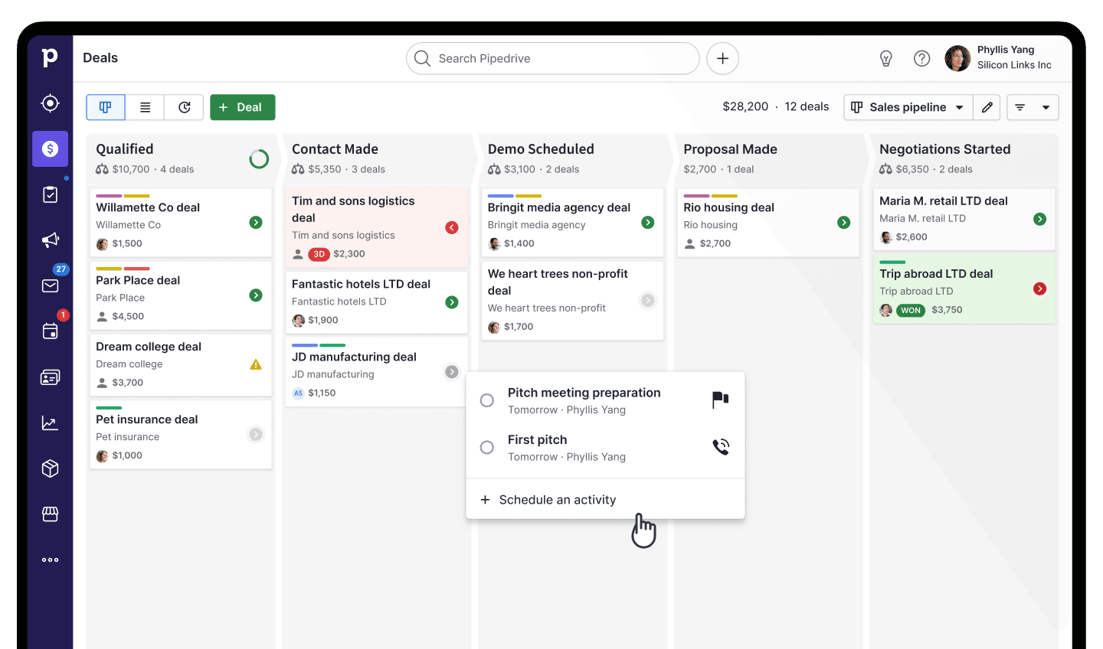Click the lightbulb Sales Assistant icon

(x=885, y=59)
